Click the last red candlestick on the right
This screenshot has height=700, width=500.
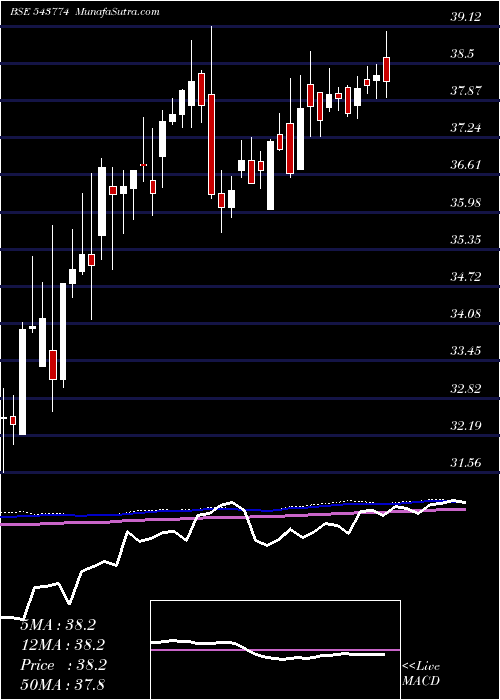(x=387, y=69)
